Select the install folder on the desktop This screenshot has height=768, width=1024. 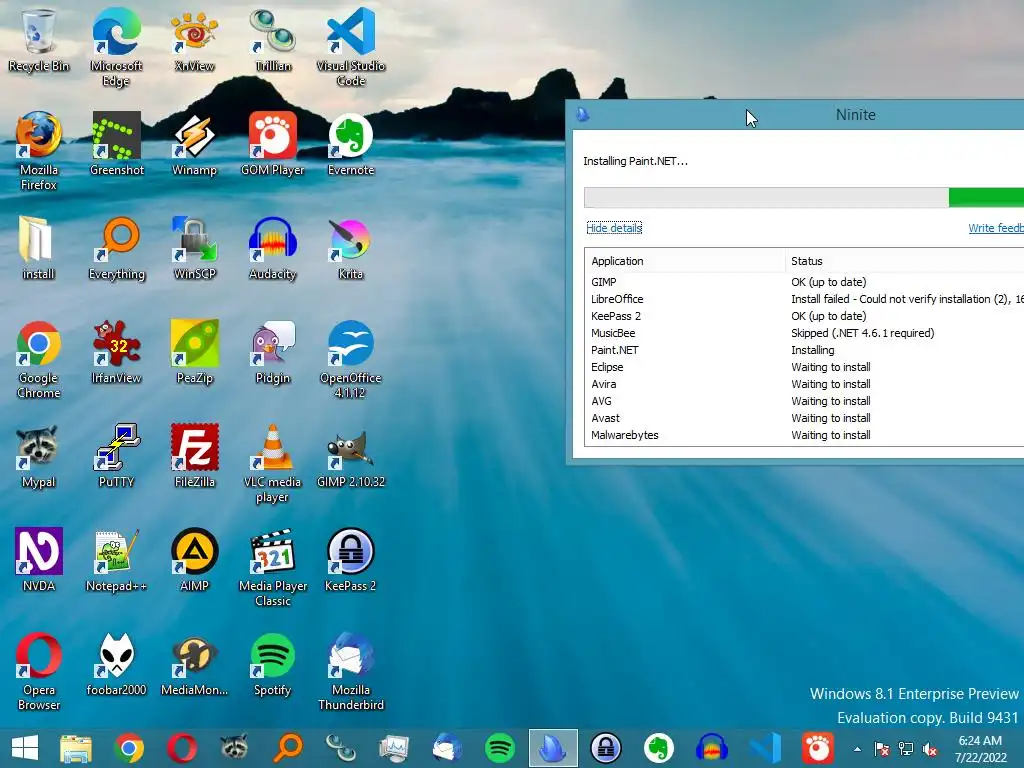tap(39, 248)
